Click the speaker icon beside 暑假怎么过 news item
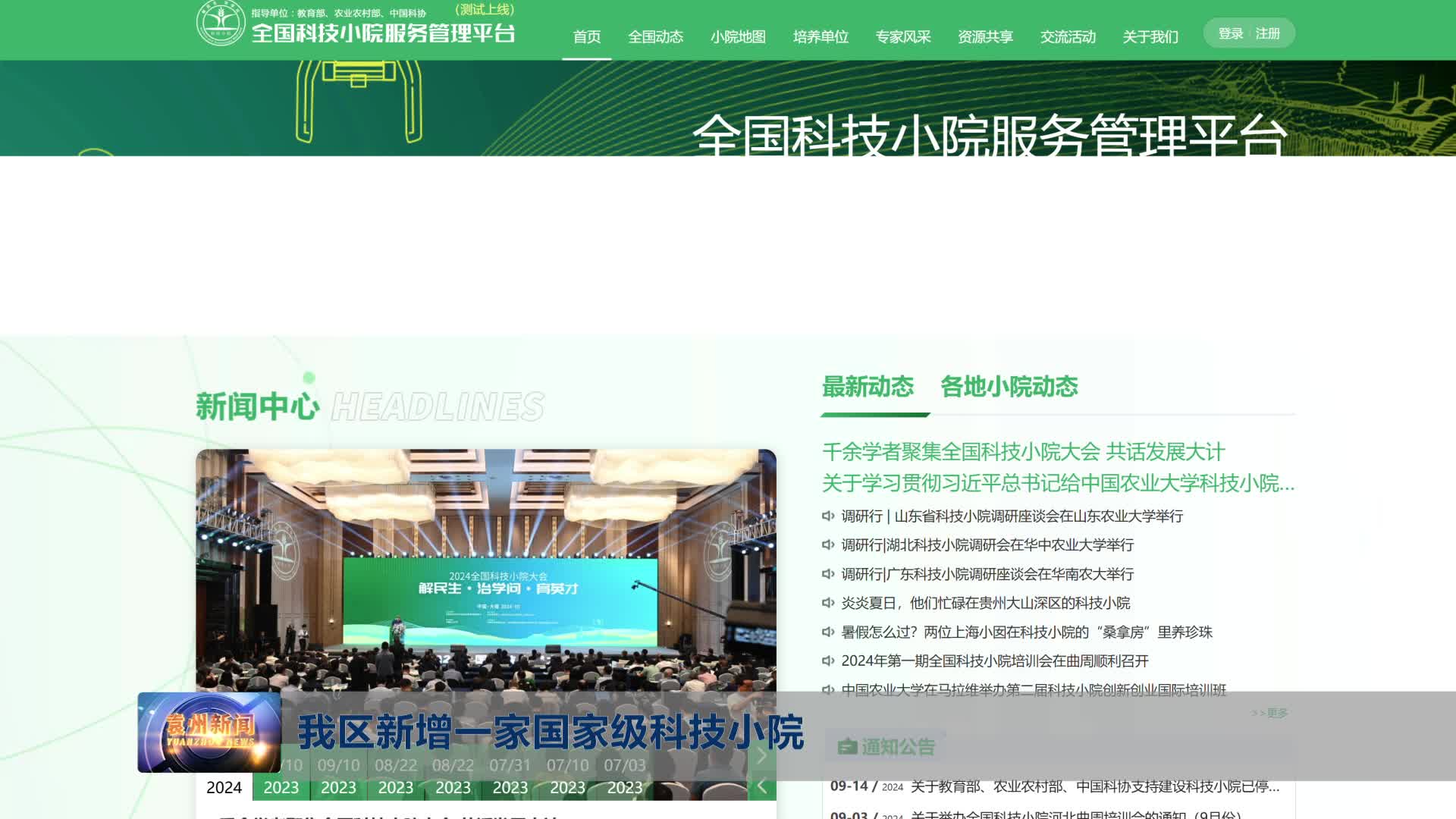Screen dimensions: 1456x819 coord(828,632)
